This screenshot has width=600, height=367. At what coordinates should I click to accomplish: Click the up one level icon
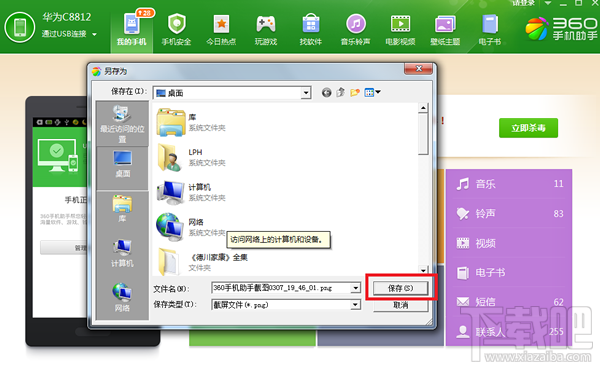coord(340,93)
